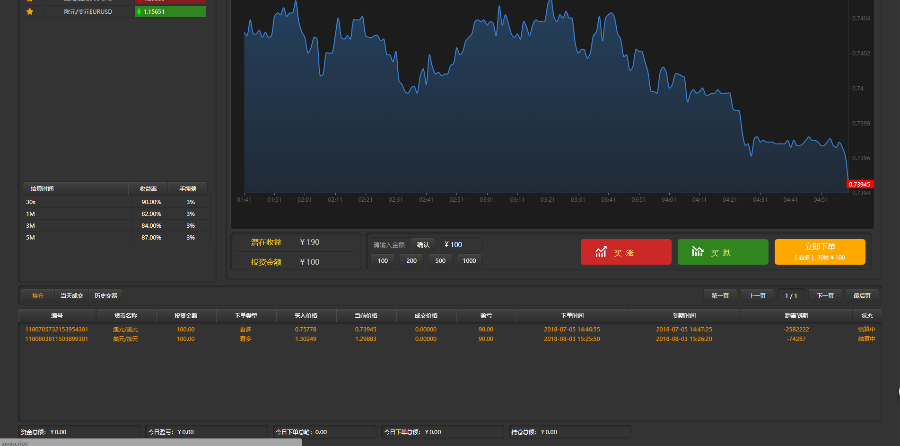The image size is (900, 446).
Task: Click the confirm button next to the amount field
Action: 422,244
